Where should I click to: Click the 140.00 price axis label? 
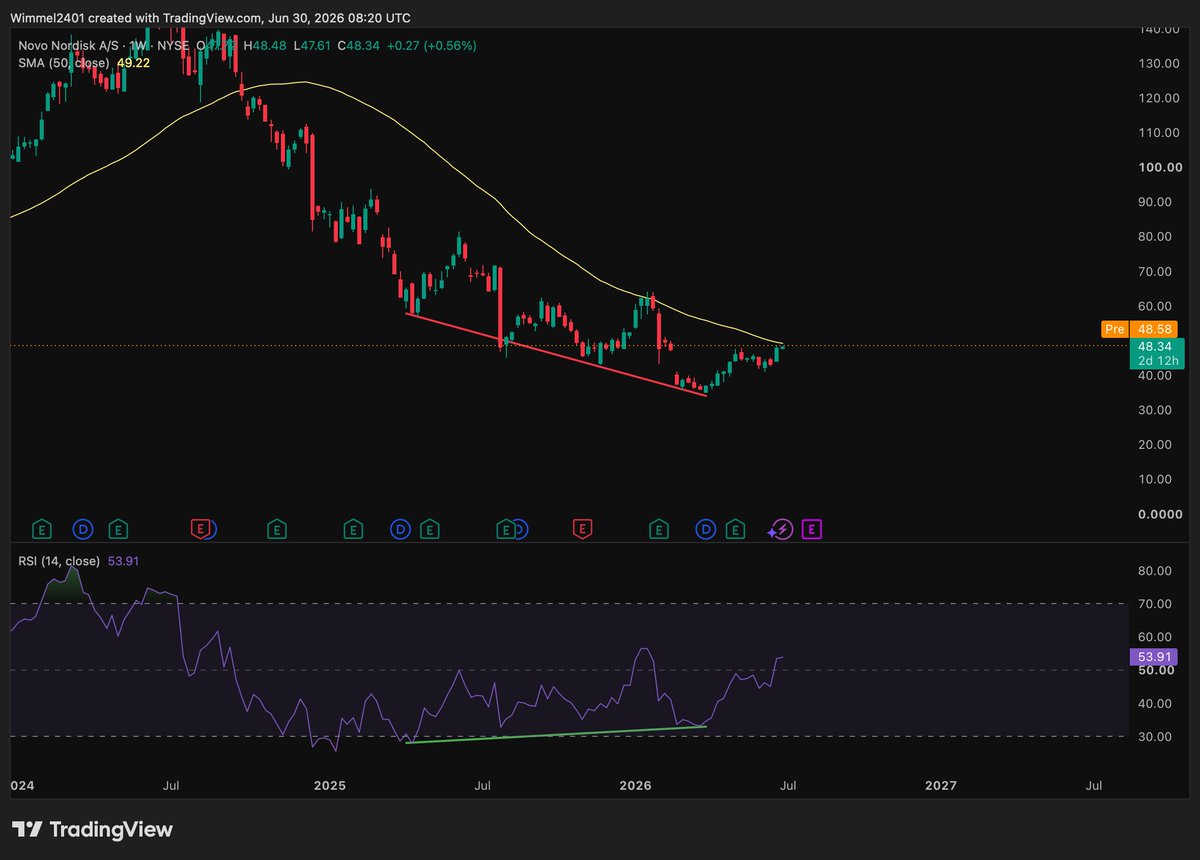point(1158,30)
